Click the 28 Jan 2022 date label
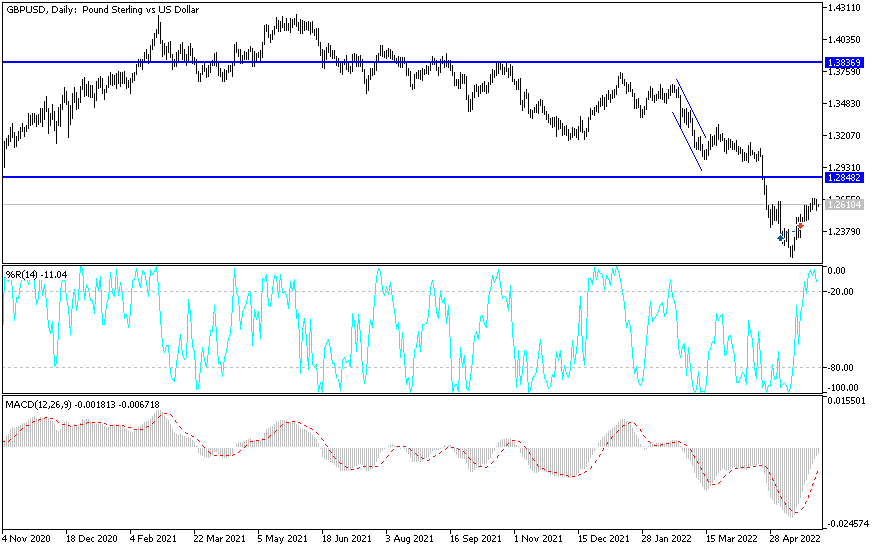Screen dimensions: 875x550 click(666, 539)
